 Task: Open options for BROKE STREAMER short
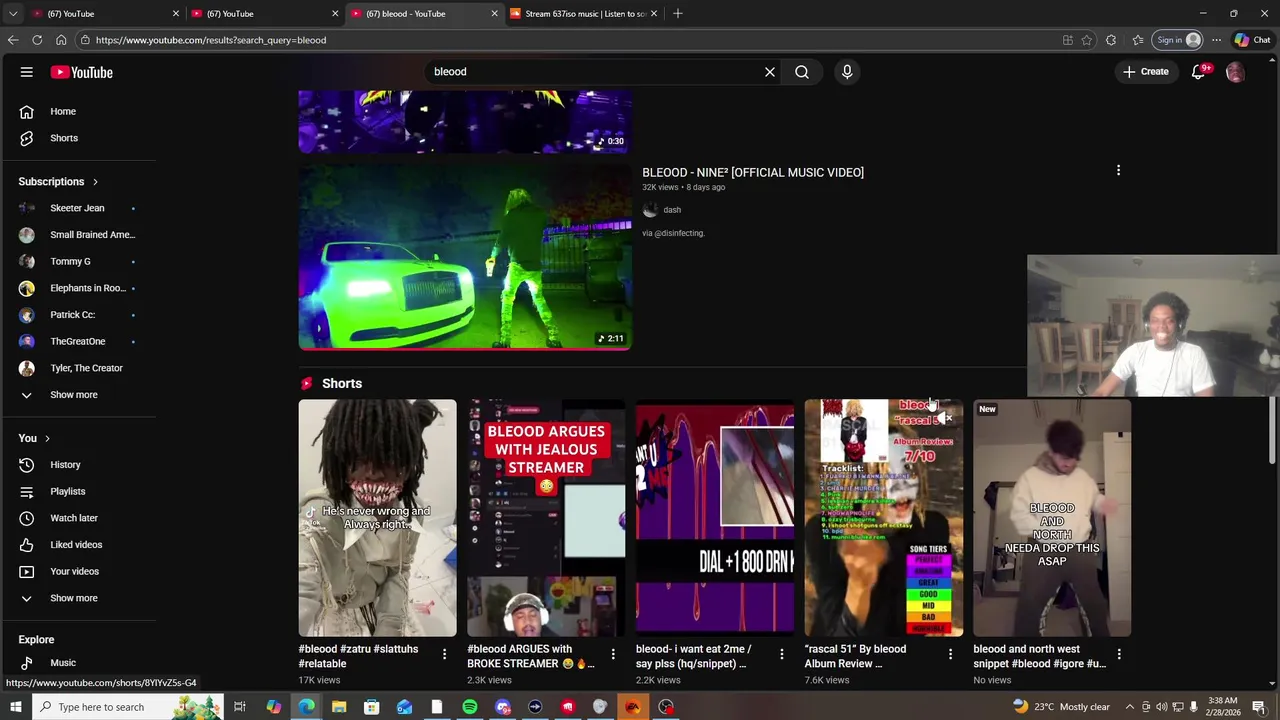click(x=613, y=654)
